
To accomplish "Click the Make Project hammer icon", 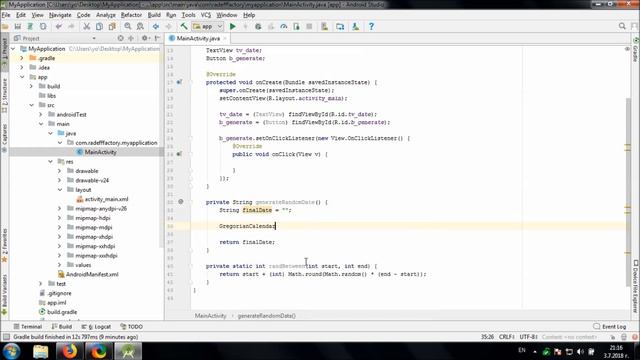I will tap(184, 27).
